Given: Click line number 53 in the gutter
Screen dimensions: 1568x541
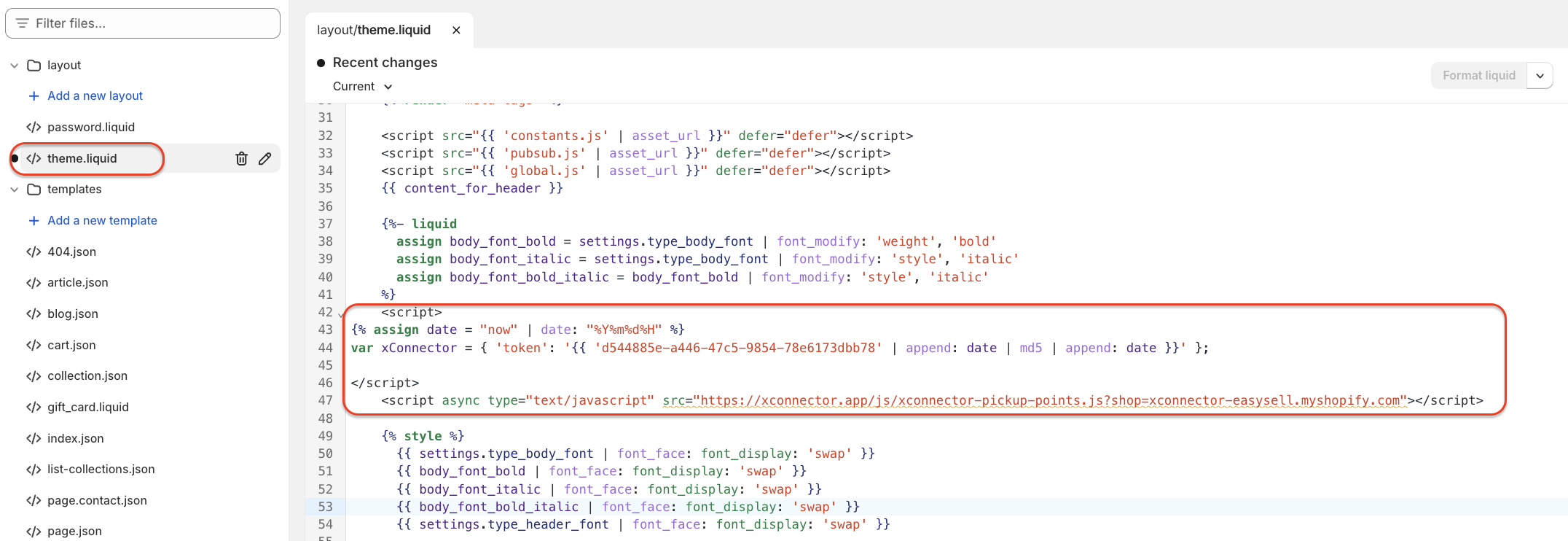Looking at the screenshot, I should [x=325, y=507].
